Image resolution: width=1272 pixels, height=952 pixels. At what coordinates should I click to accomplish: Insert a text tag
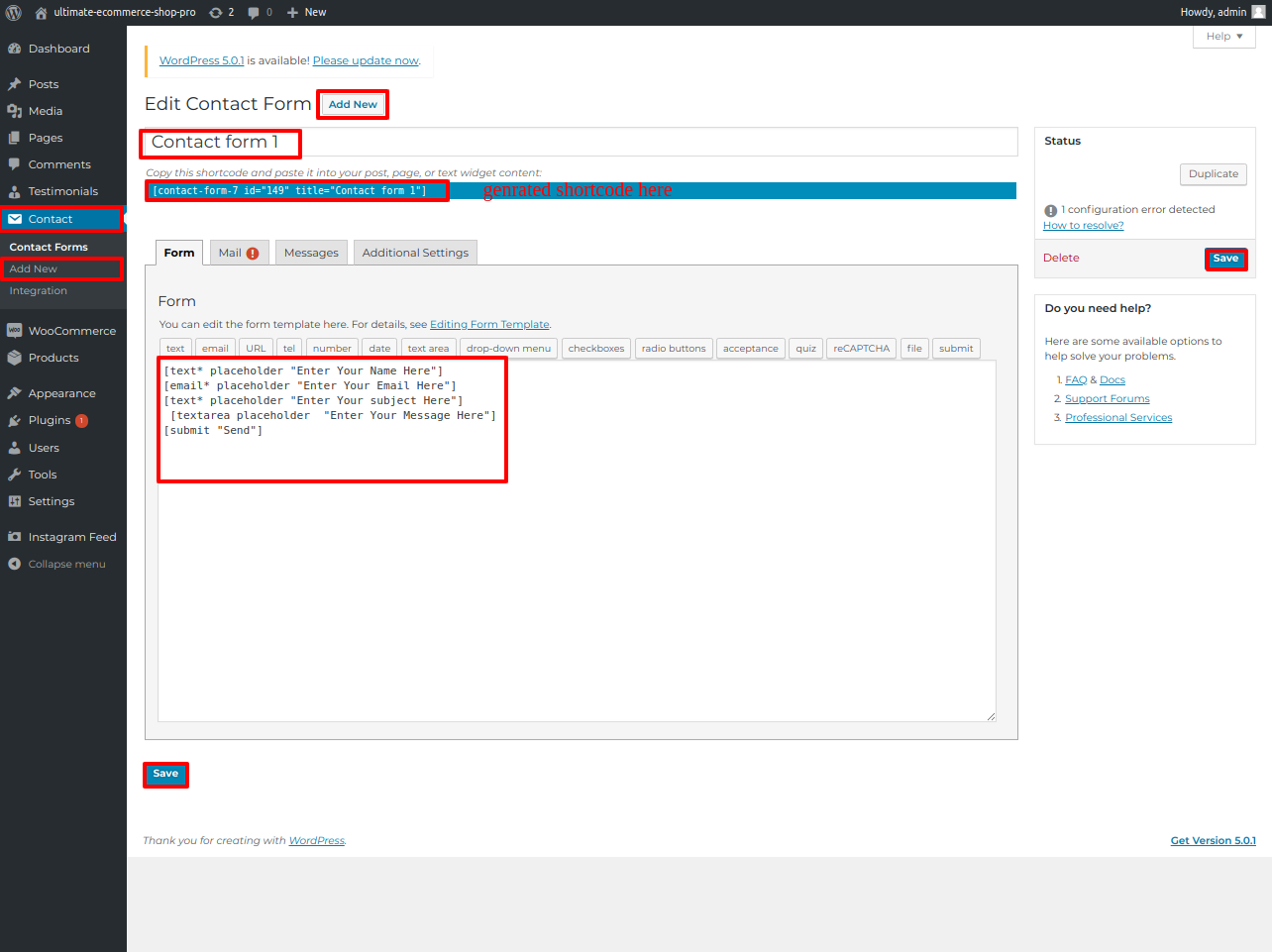[175, 348]
